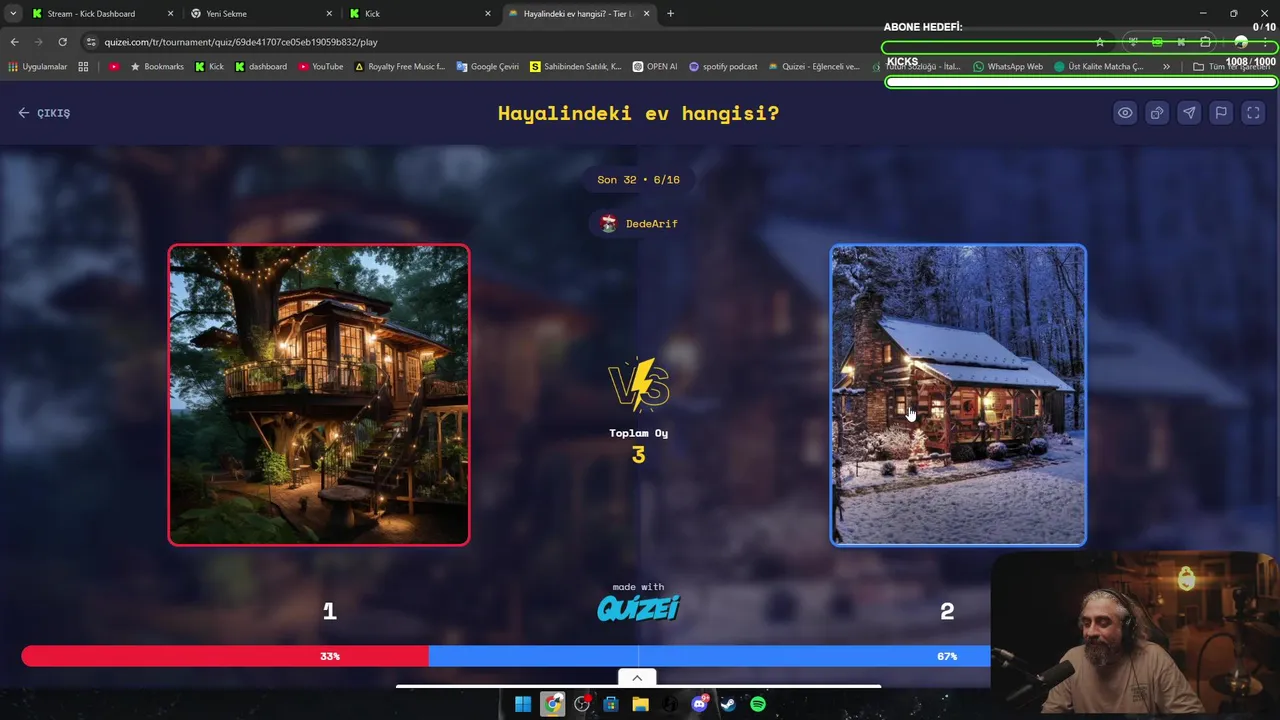Viewport: 1280px width, 720px height.
Task: Open the Google Çeviri bookmark
Action: pos(488,67)
